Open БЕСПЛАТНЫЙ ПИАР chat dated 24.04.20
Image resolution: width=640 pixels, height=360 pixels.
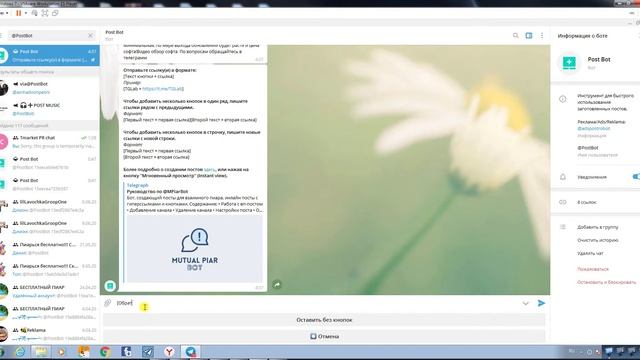click(49, 291)
